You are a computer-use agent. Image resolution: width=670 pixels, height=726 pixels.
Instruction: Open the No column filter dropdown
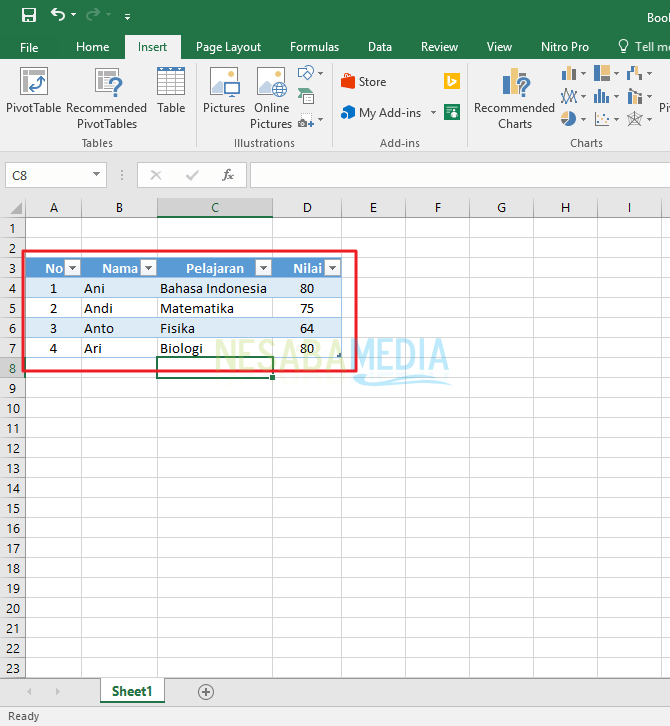73,268
